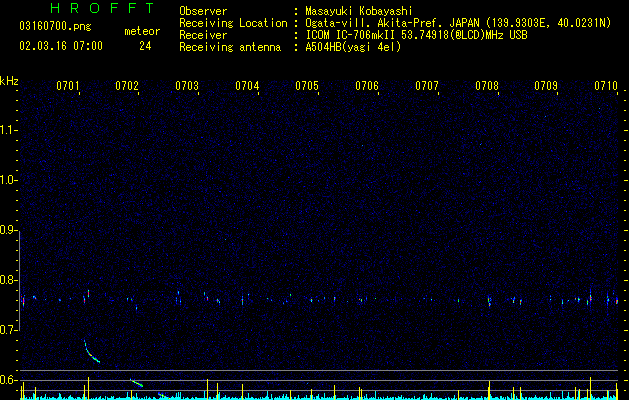Click the 0709 time marker
Screen dimensions: 629x400
tap(546, 86)
